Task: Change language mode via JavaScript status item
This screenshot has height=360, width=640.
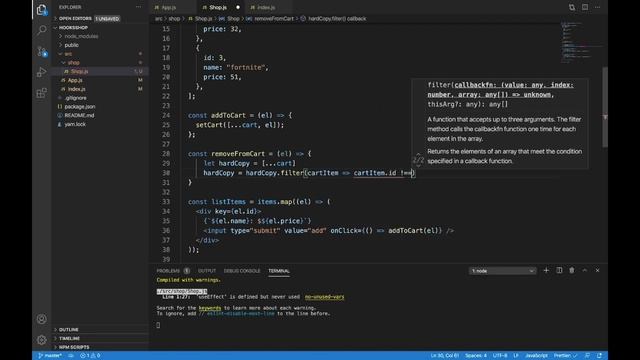Action: 536,356
